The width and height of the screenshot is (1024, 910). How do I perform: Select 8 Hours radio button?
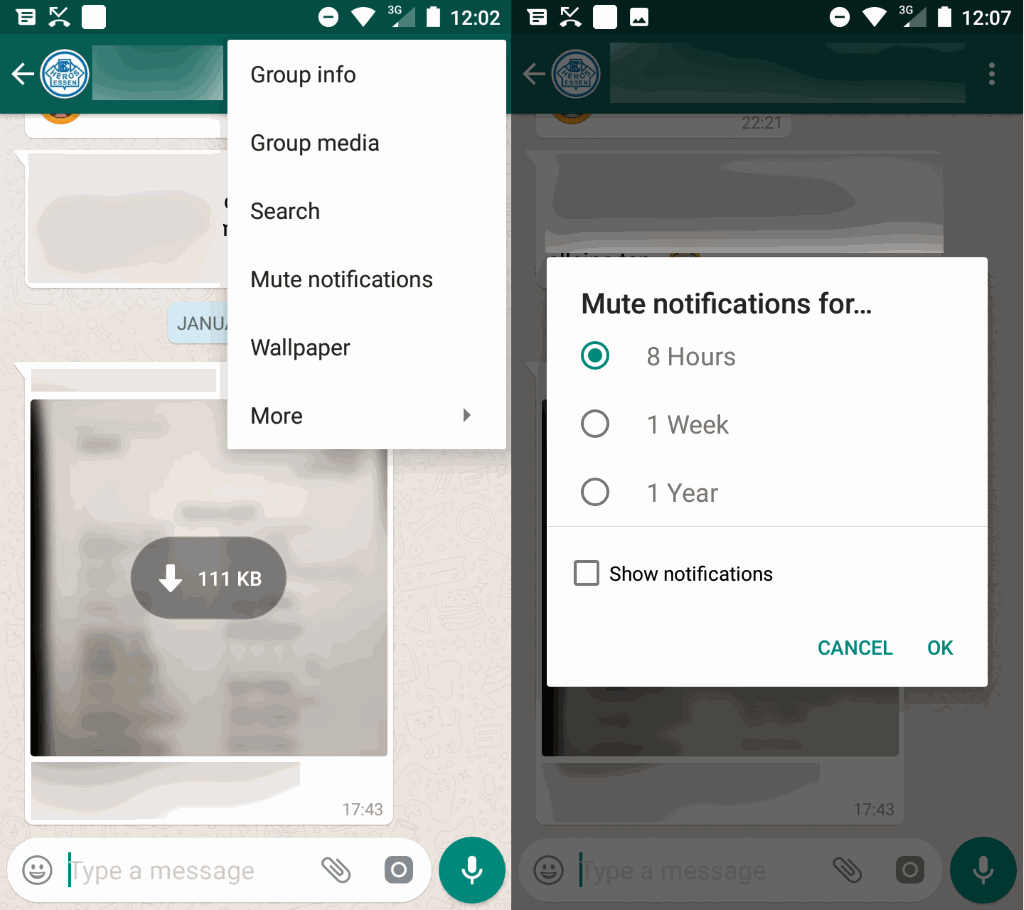pyautogui.click(x=595, y=356)
